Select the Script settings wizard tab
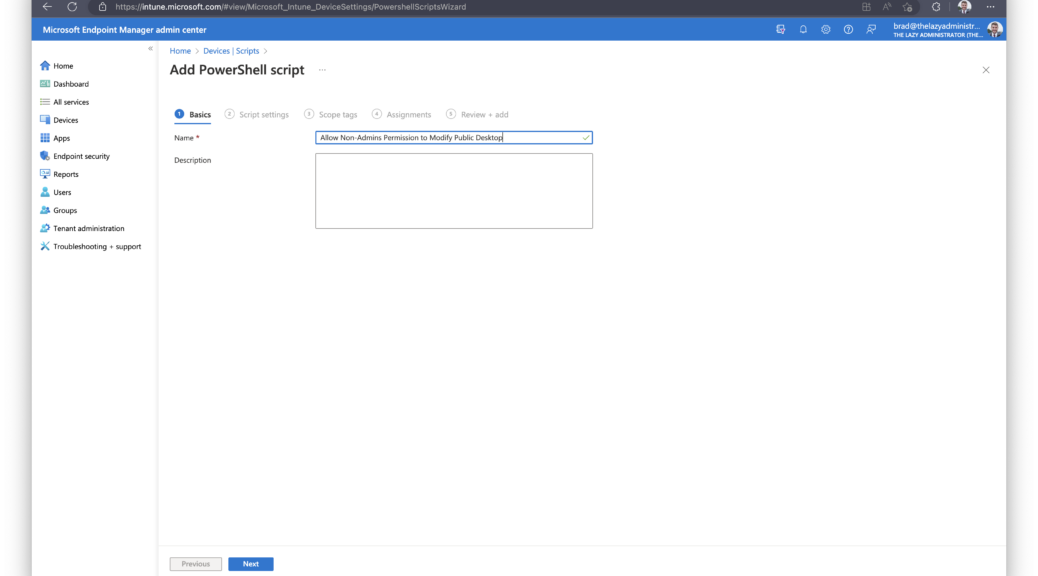The height and width of the screenshot is (576, 1038). click(257, 115)
